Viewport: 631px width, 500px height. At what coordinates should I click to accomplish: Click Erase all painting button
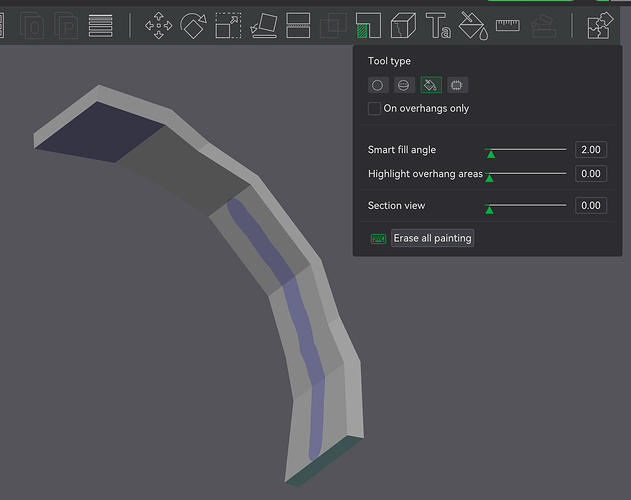point(432,238)
